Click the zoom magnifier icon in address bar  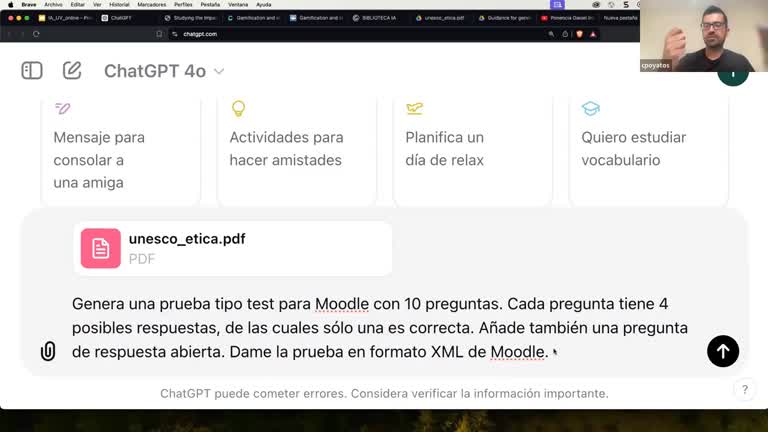552,34
